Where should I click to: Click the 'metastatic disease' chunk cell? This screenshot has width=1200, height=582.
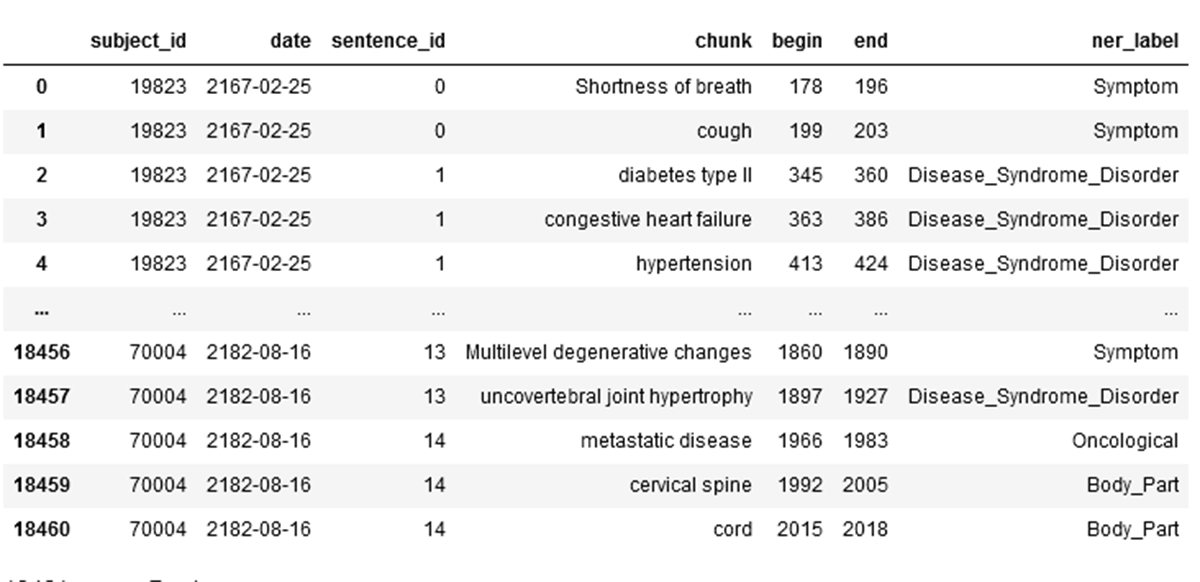(x=666, y=441)
